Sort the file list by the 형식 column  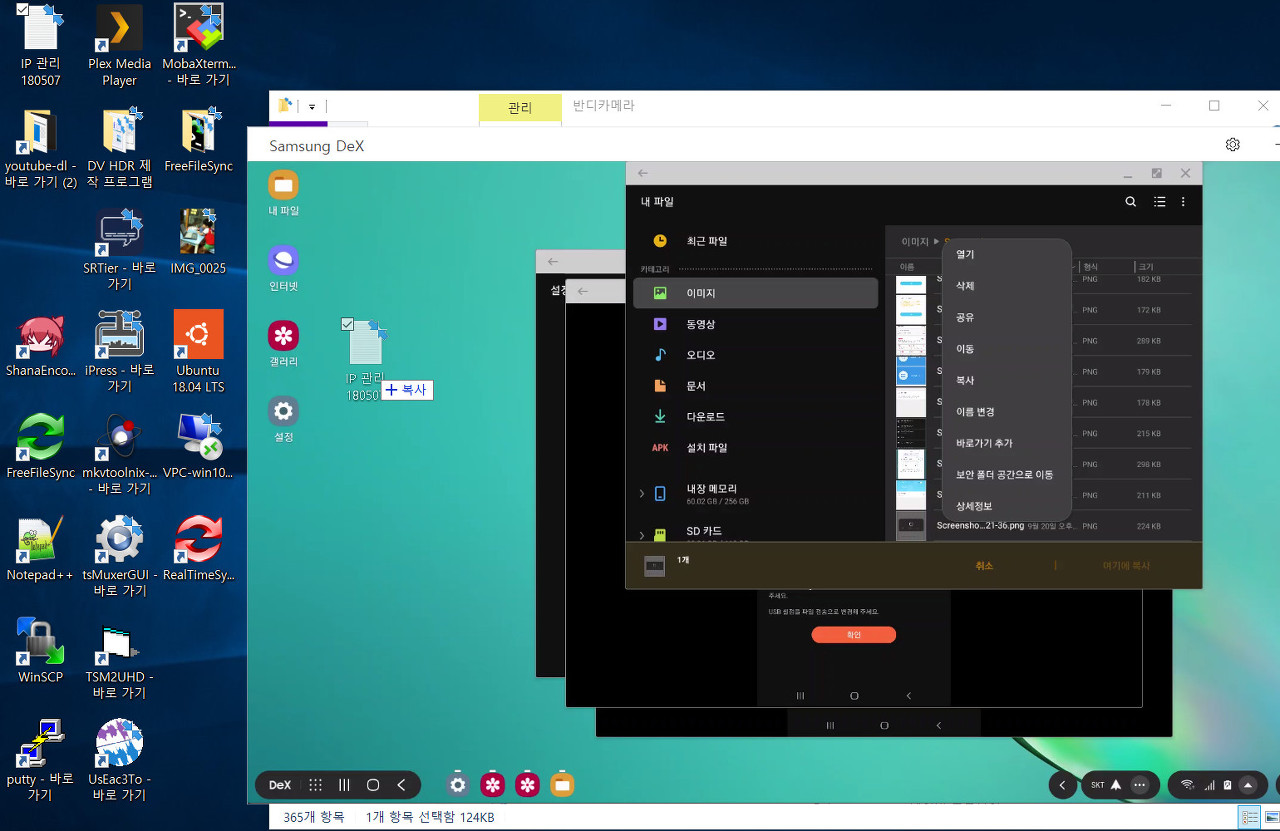point(1090,267)
